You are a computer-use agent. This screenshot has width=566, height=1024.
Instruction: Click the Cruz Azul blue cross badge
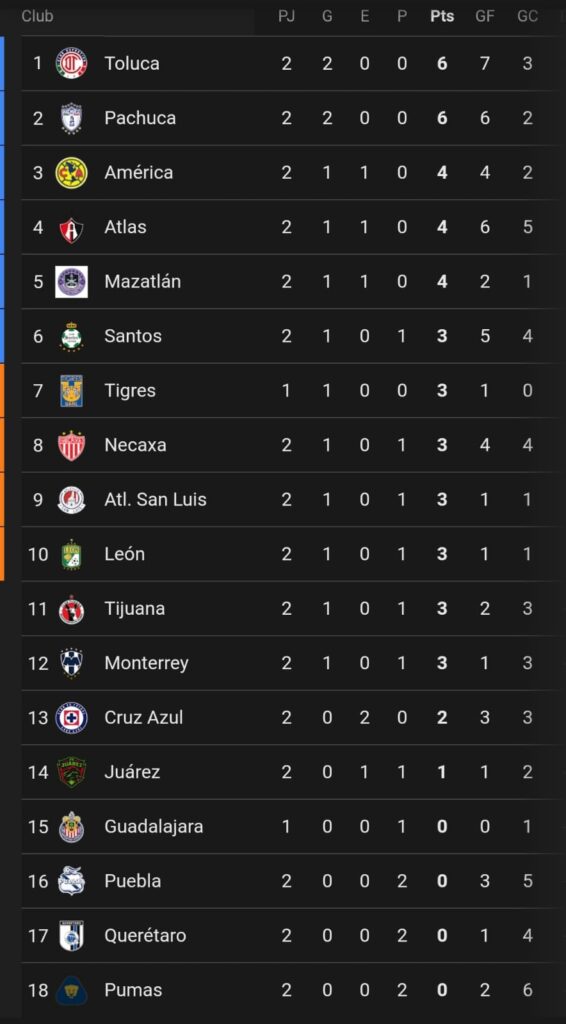click(x=71, y=718)
